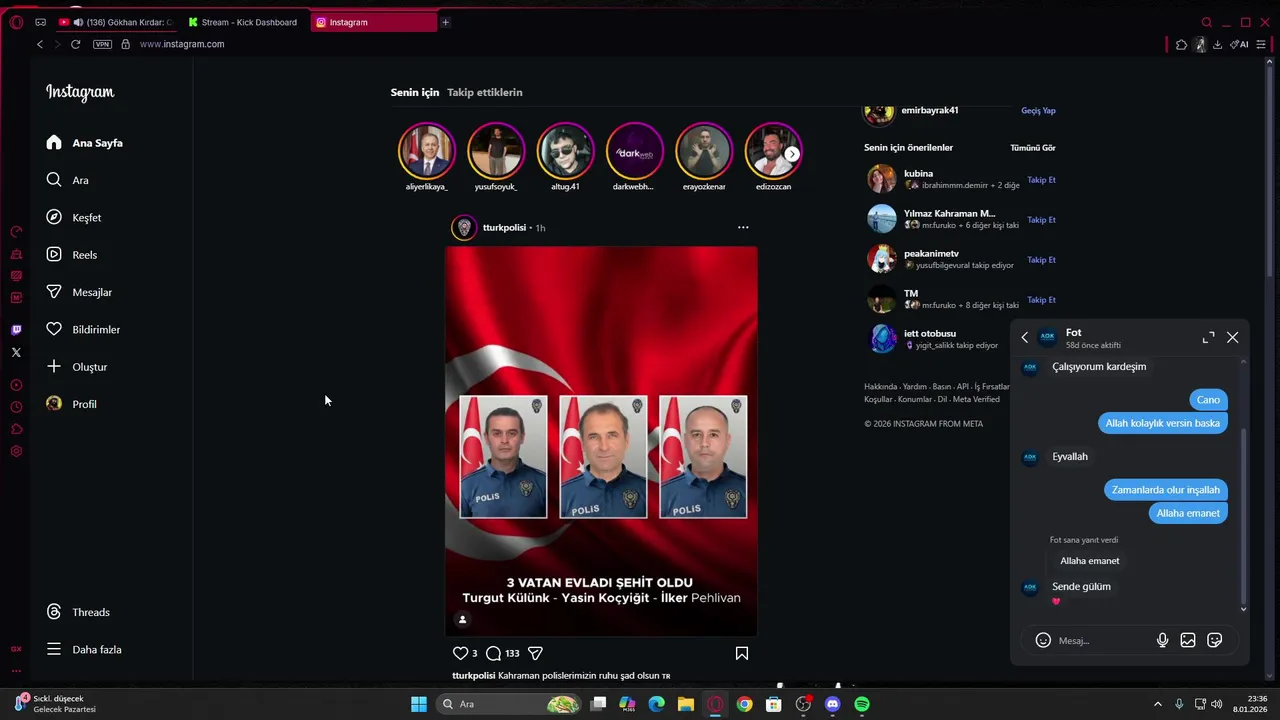Viewport: 1280px width, 720px height.
Task: Open Windows Start menu
Action: [x=419, y=704]
